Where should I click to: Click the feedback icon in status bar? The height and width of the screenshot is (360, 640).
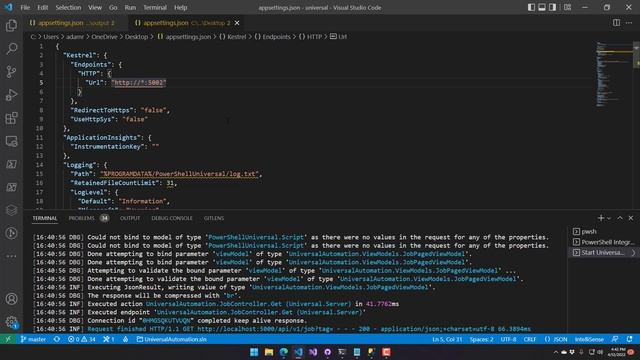click(x=615, y=339)
